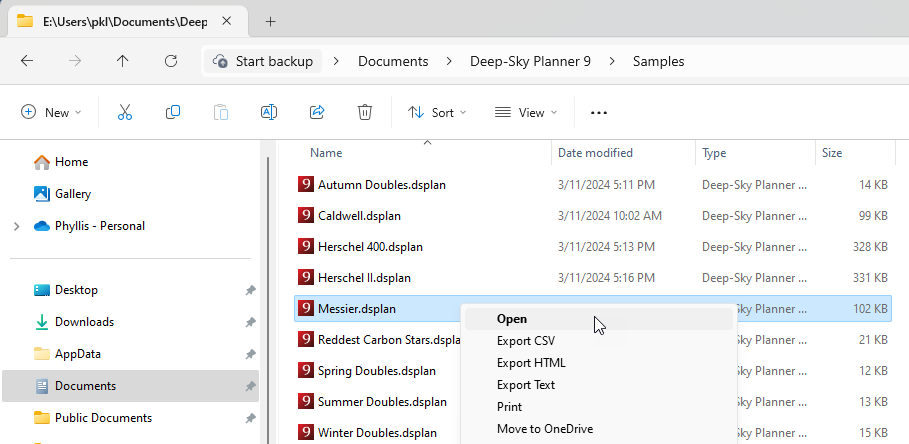Image resolution: width=909 pixels, height=444 pixels.
Task: Select Downloads in the navigation pane
Action: tap(84, 322)
